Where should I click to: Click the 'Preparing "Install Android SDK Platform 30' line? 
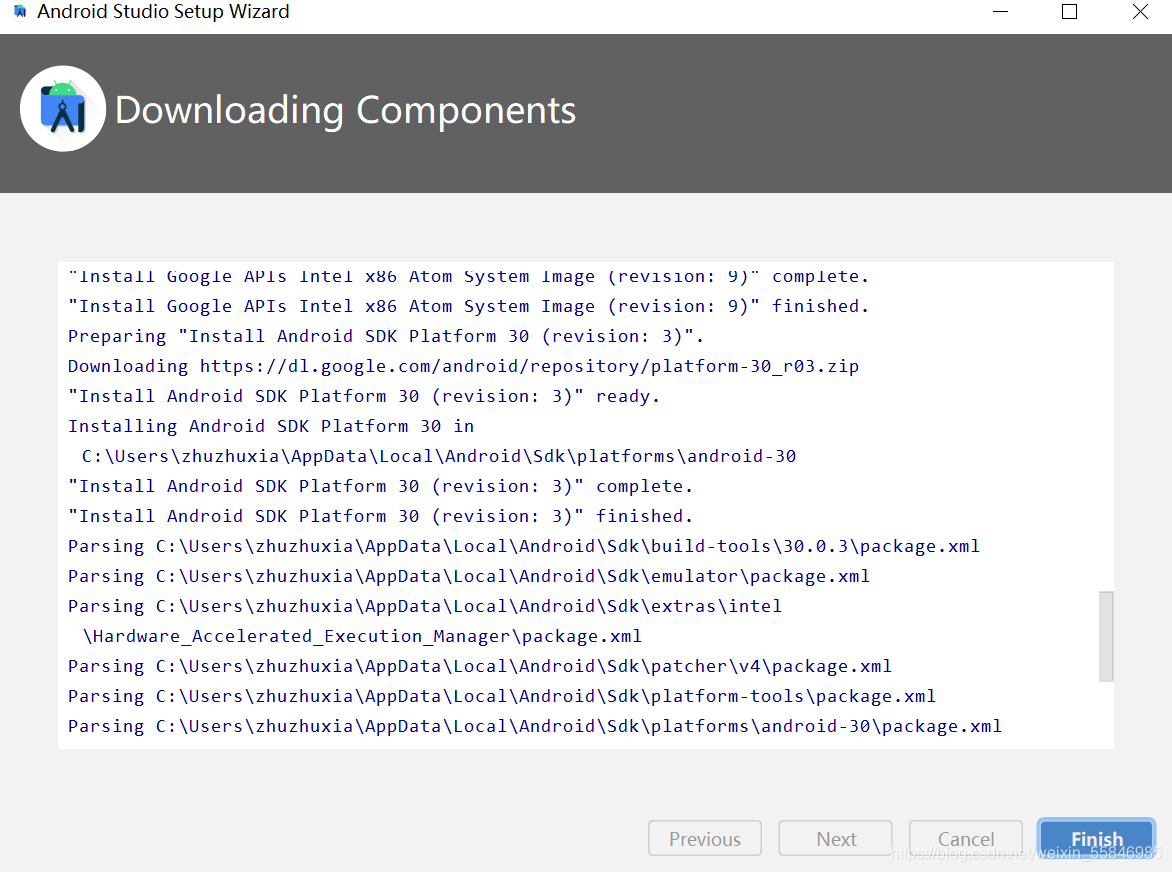pyautogui.click(x=386, y=336)
